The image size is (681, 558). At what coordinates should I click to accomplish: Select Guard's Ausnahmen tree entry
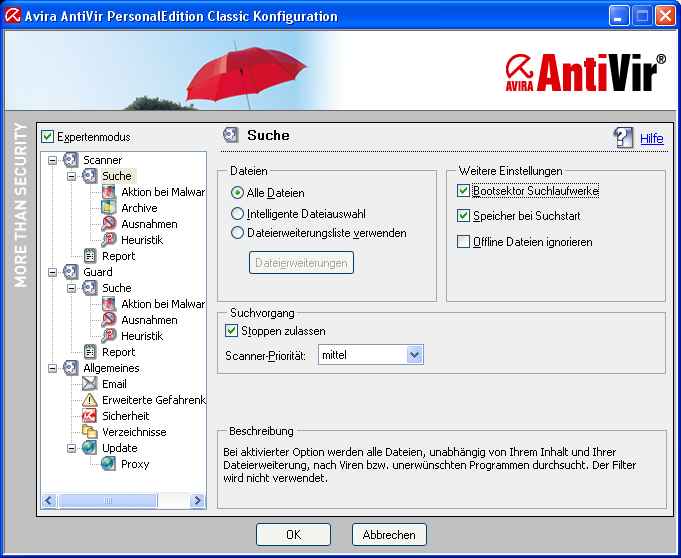coord(149,320)
